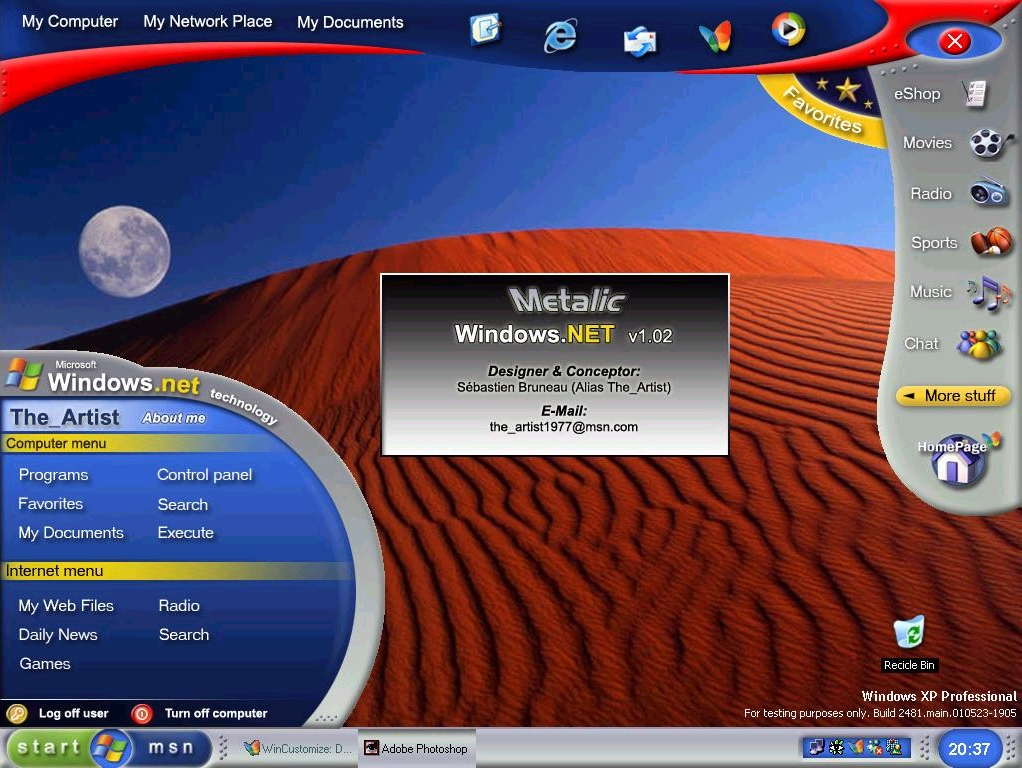
Task: Click the Radio label in sidebar
Action: 931,194
